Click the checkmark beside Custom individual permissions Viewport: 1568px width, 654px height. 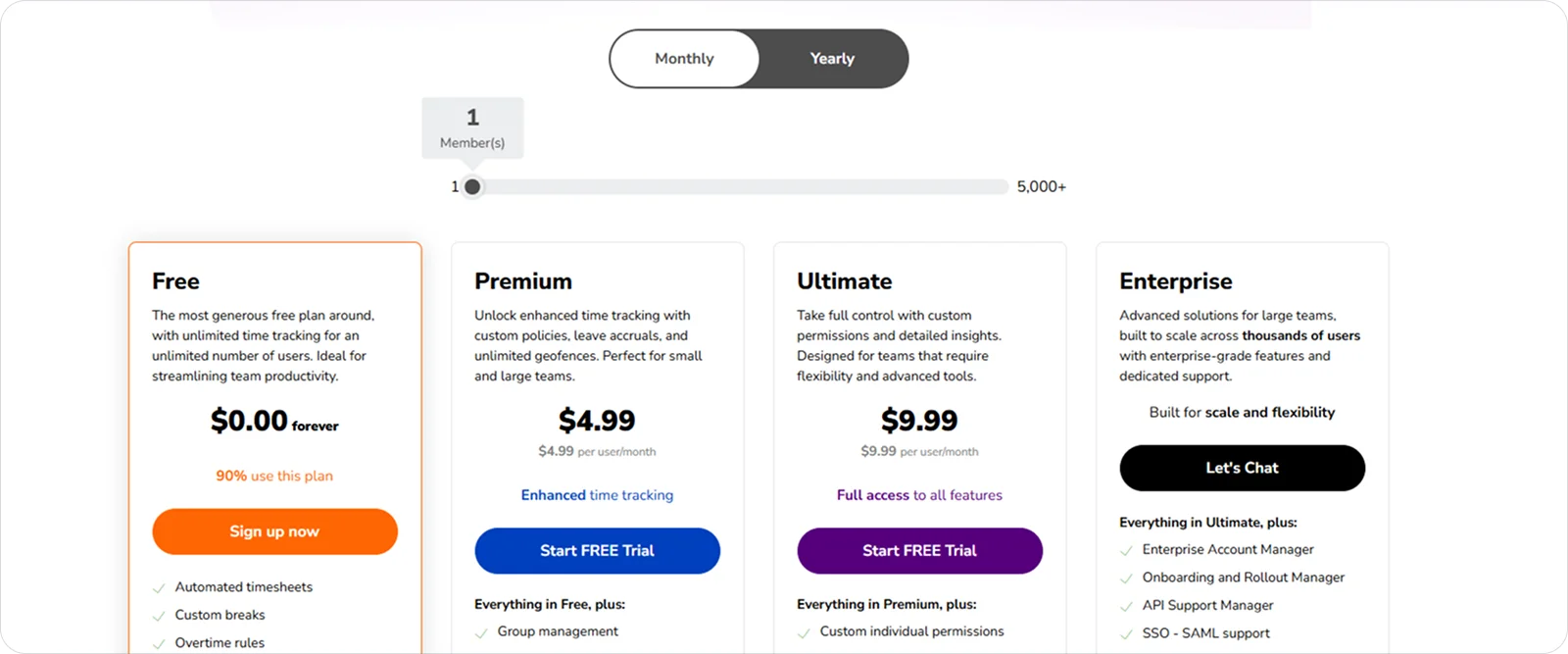coord(803,632)
